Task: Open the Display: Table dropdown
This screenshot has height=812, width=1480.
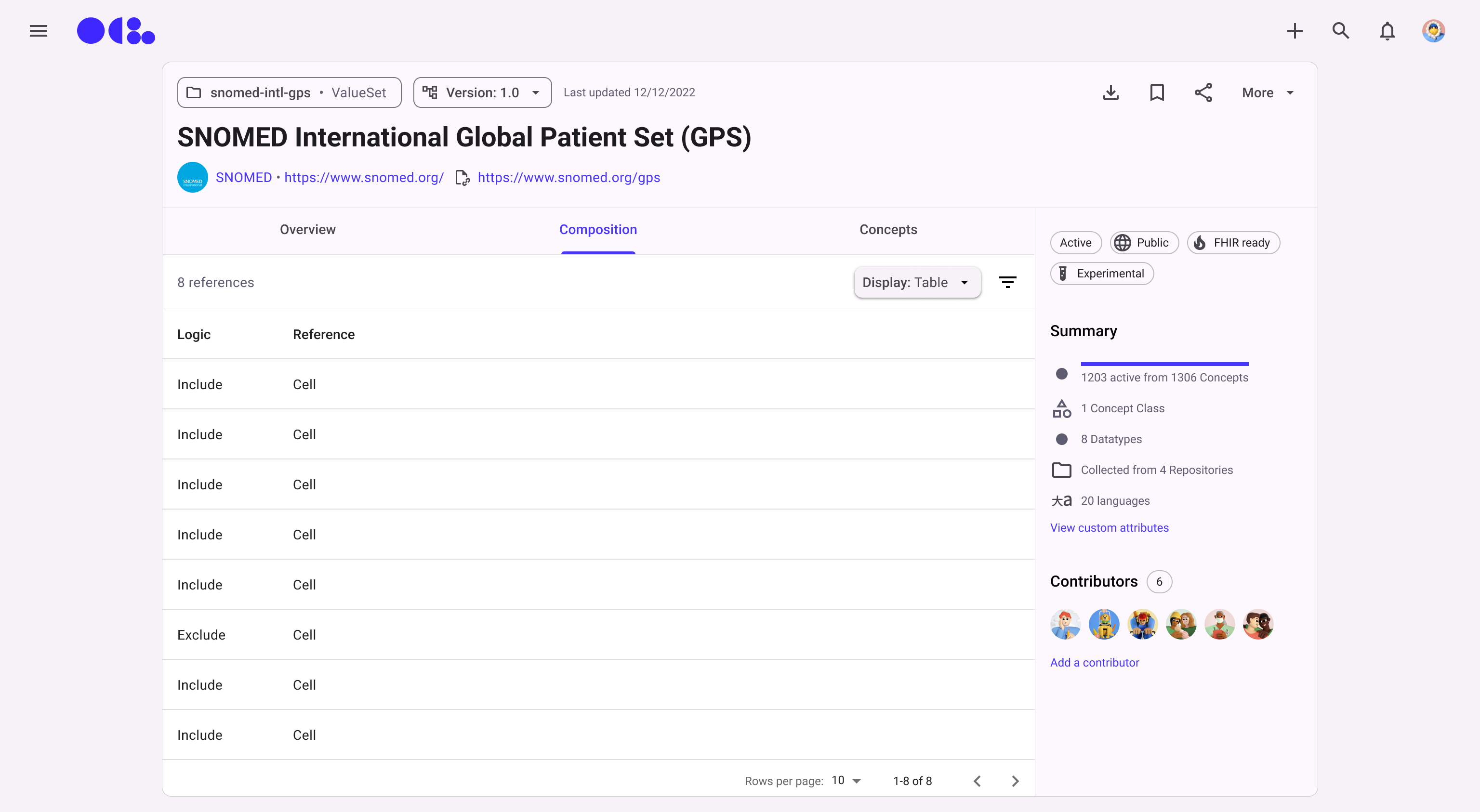Action: point(917,282)
